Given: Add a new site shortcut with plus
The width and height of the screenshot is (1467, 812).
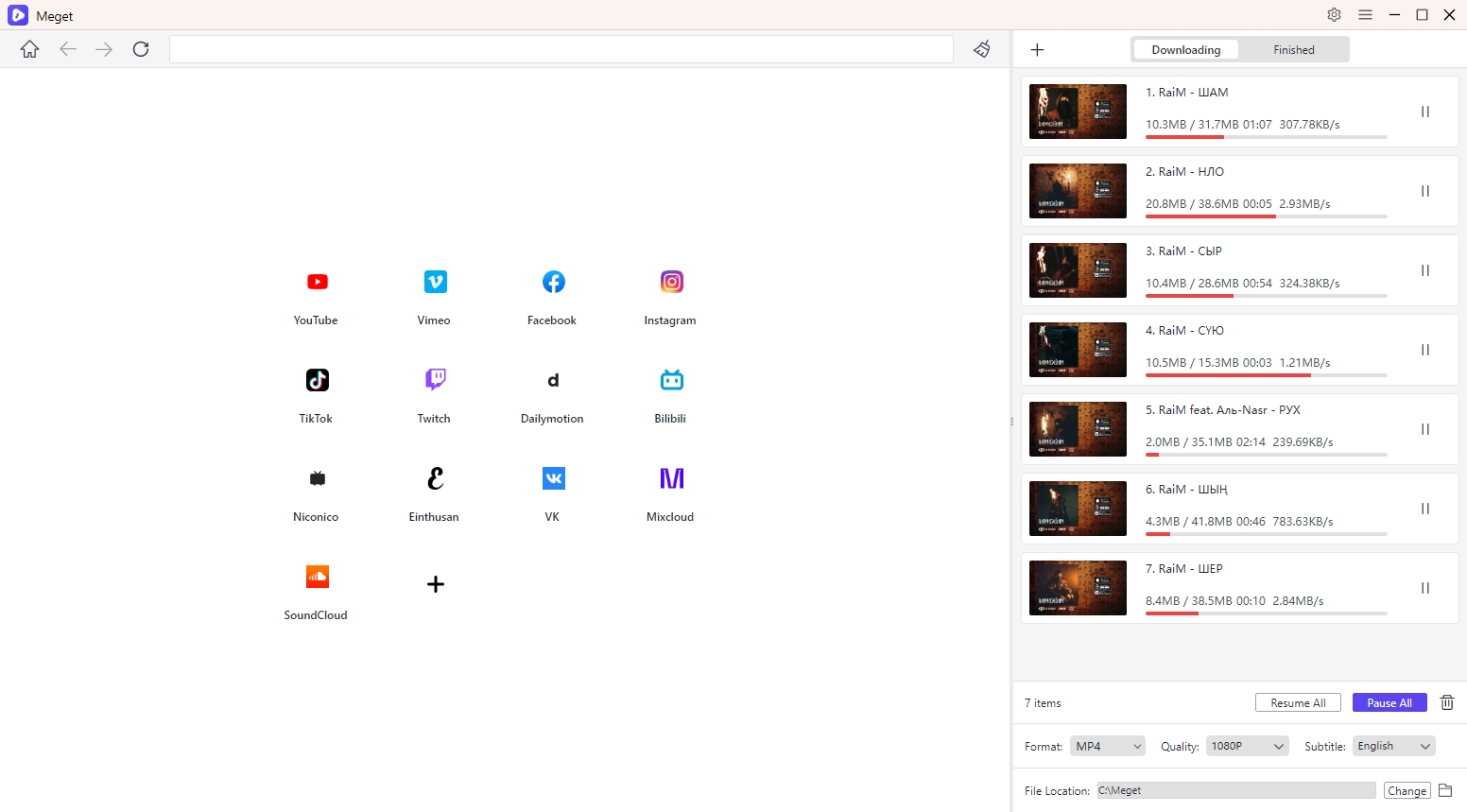Looking at the screenshot, I should 435,584.
